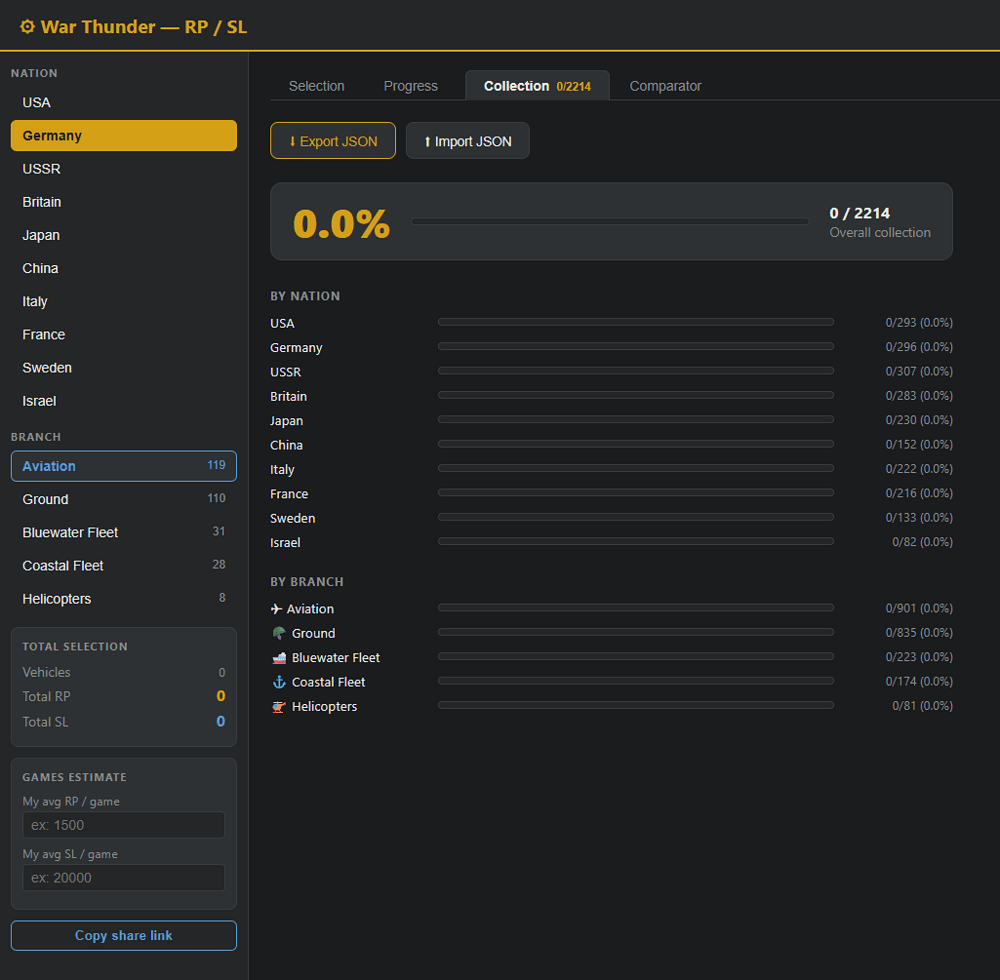Click the "0/901 (0.0%)" Aviation value

click(919, 608)
